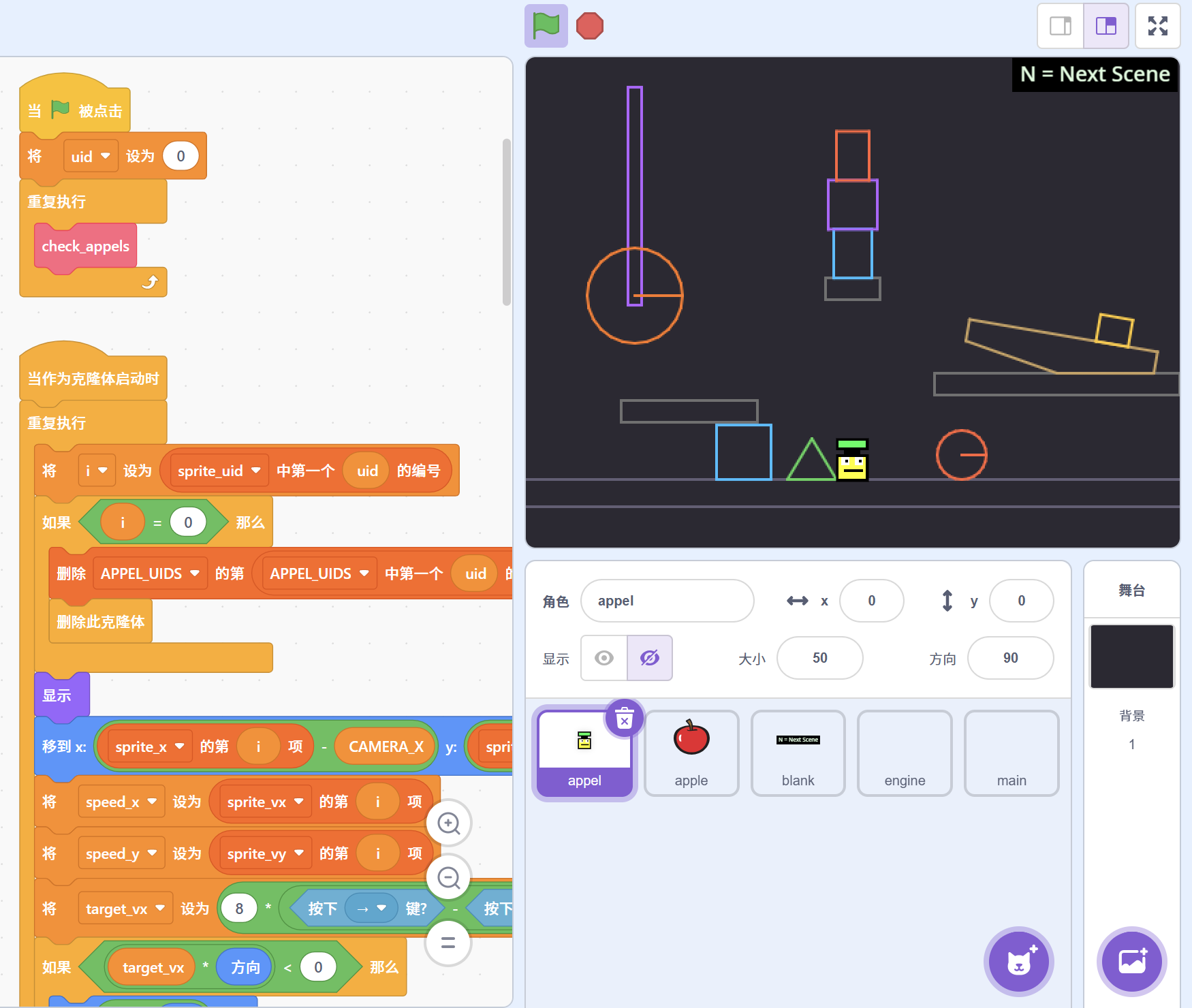This screenshot has height=1008, width=1192.
Task: Select the apple sprite
Action: (x=691, y=753)
